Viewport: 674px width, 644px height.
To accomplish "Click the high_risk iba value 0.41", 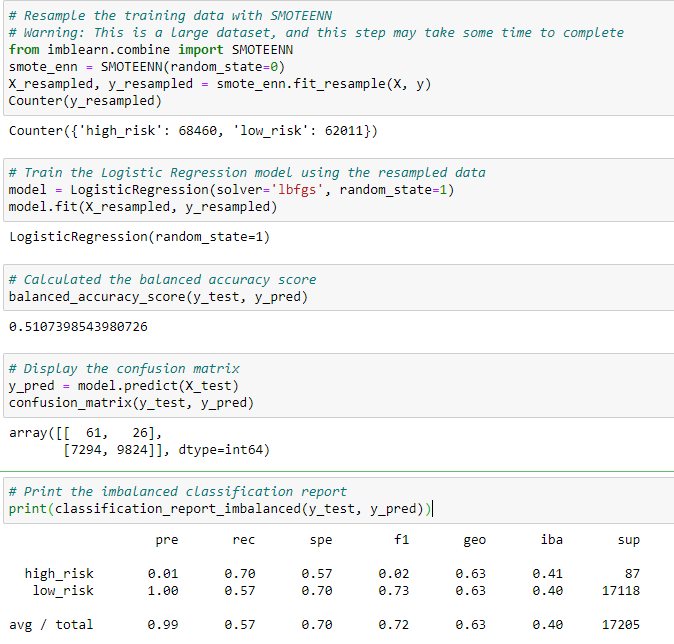I will coord(548,574).
